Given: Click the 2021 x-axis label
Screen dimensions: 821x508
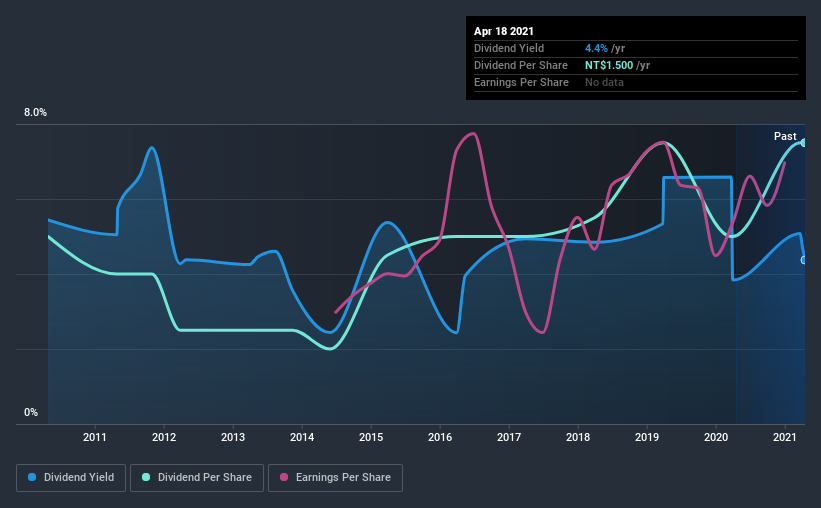Looking at the screenshot, I should pos(785,437).
